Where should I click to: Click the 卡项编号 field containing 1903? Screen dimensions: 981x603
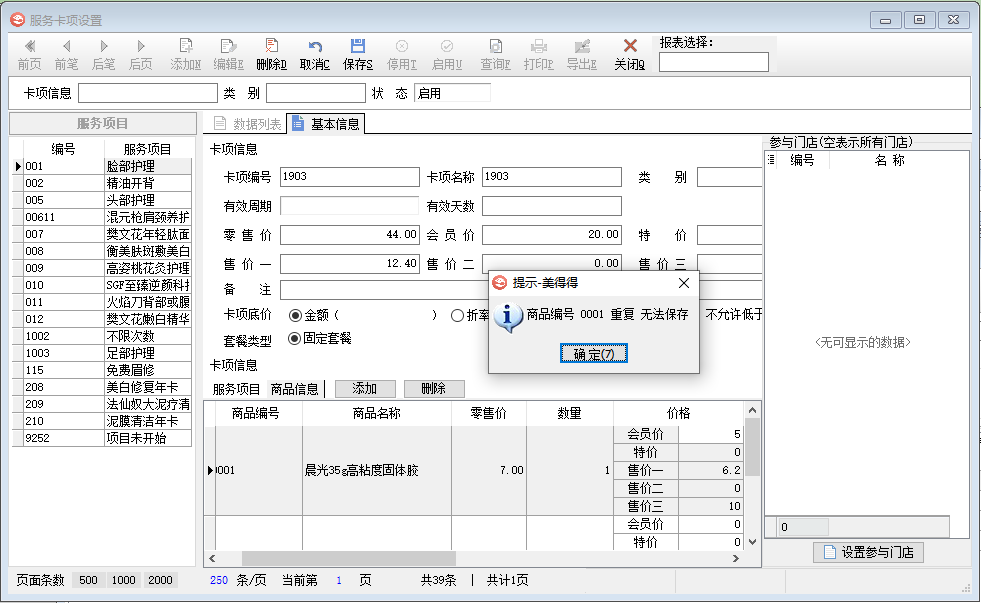(350, 177)
